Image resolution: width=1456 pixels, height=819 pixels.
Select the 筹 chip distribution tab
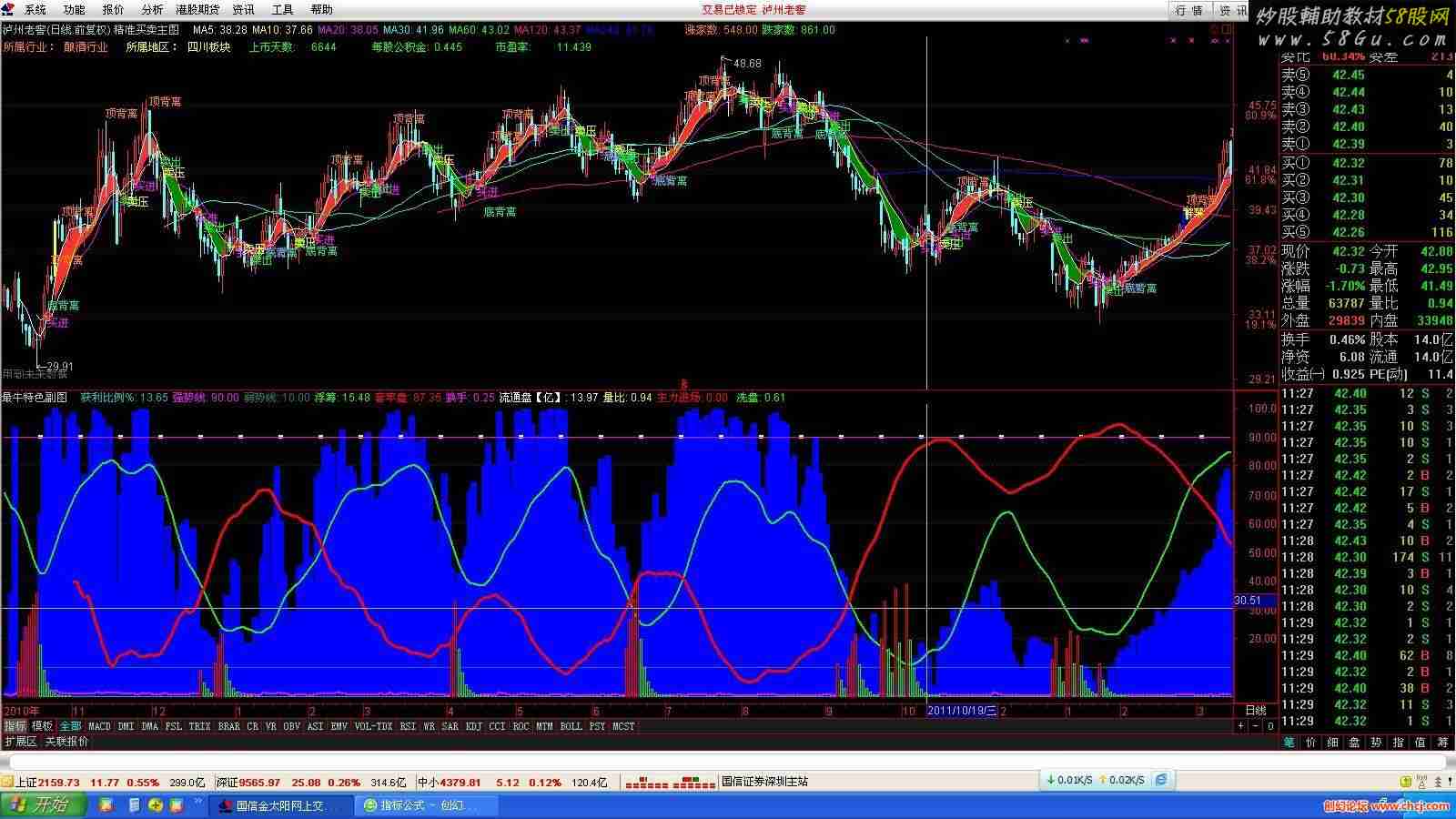[x=1442, y=743]
